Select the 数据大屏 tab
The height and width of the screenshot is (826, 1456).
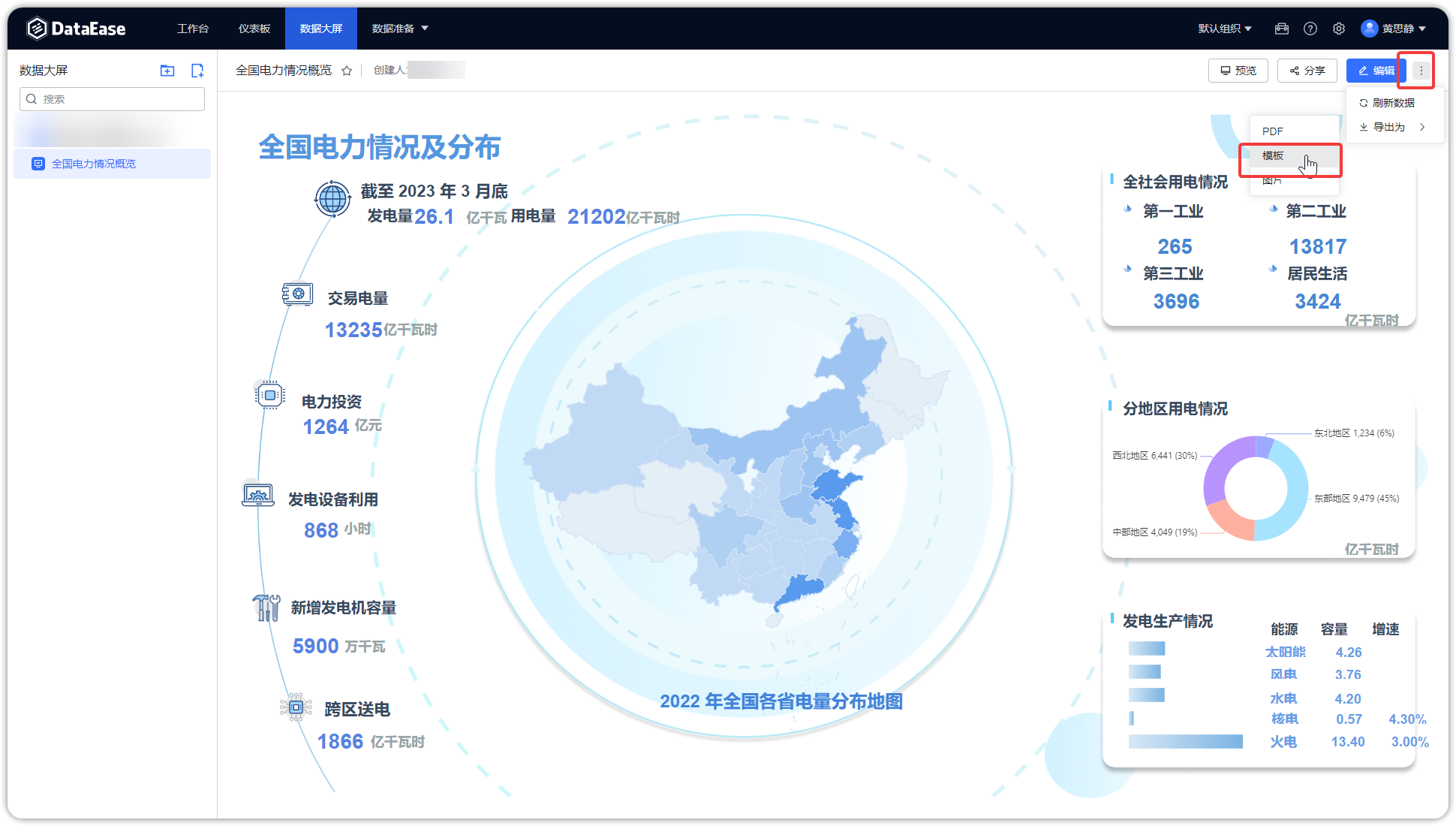click(x=321, y=29)
